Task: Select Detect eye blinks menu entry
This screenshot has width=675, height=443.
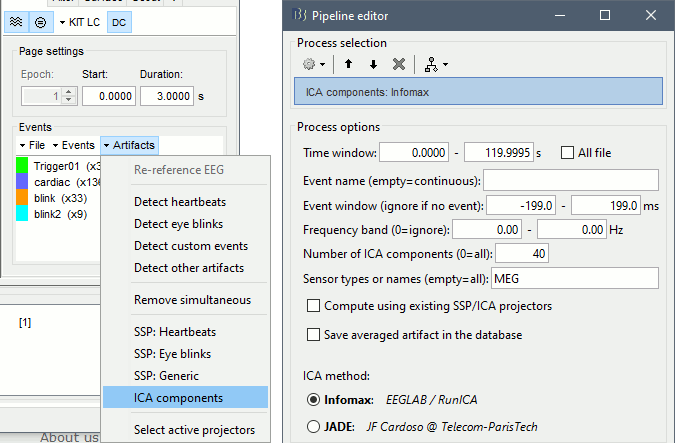Action: [x=178, y=224]
